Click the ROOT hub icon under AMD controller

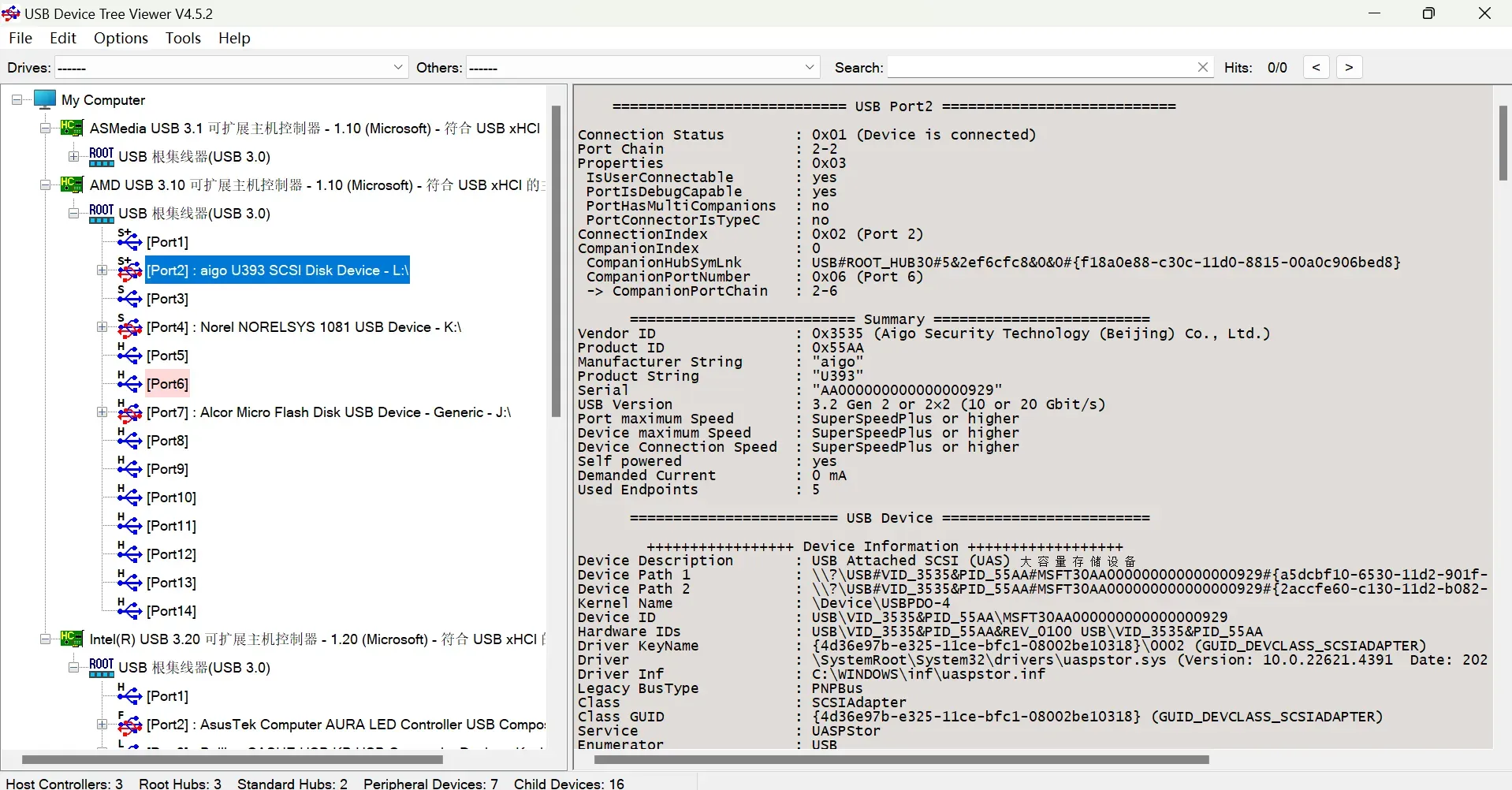click(101, 213)
